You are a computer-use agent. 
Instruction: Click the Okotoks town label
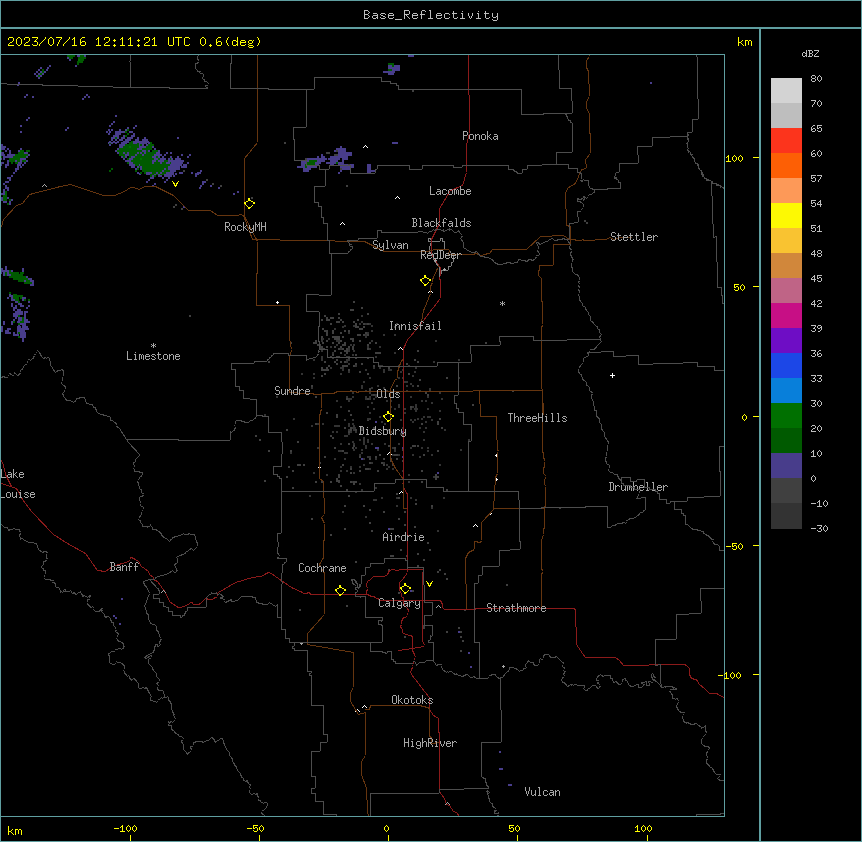[x=412, y=700]
